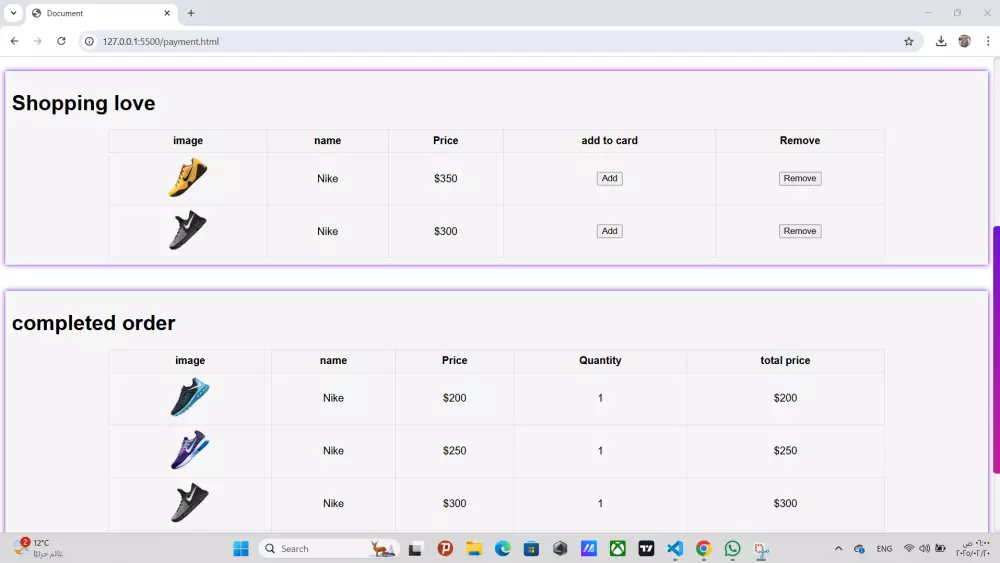Image resolution: width=1000 pixels, height=563 pixels.
Task: Open the red P app on the taskbar
Action: (x=445, y=548)
